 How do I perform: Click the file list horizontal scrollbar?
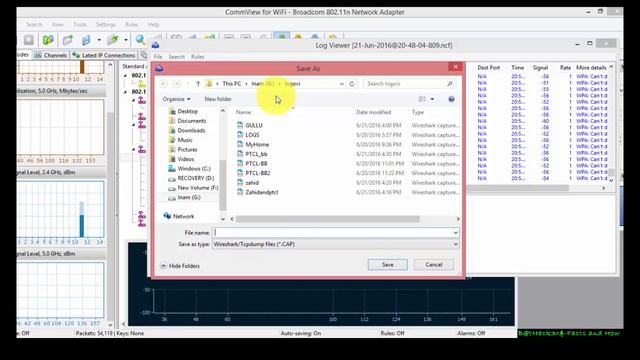pyautogui.click(x=328, y=219)
